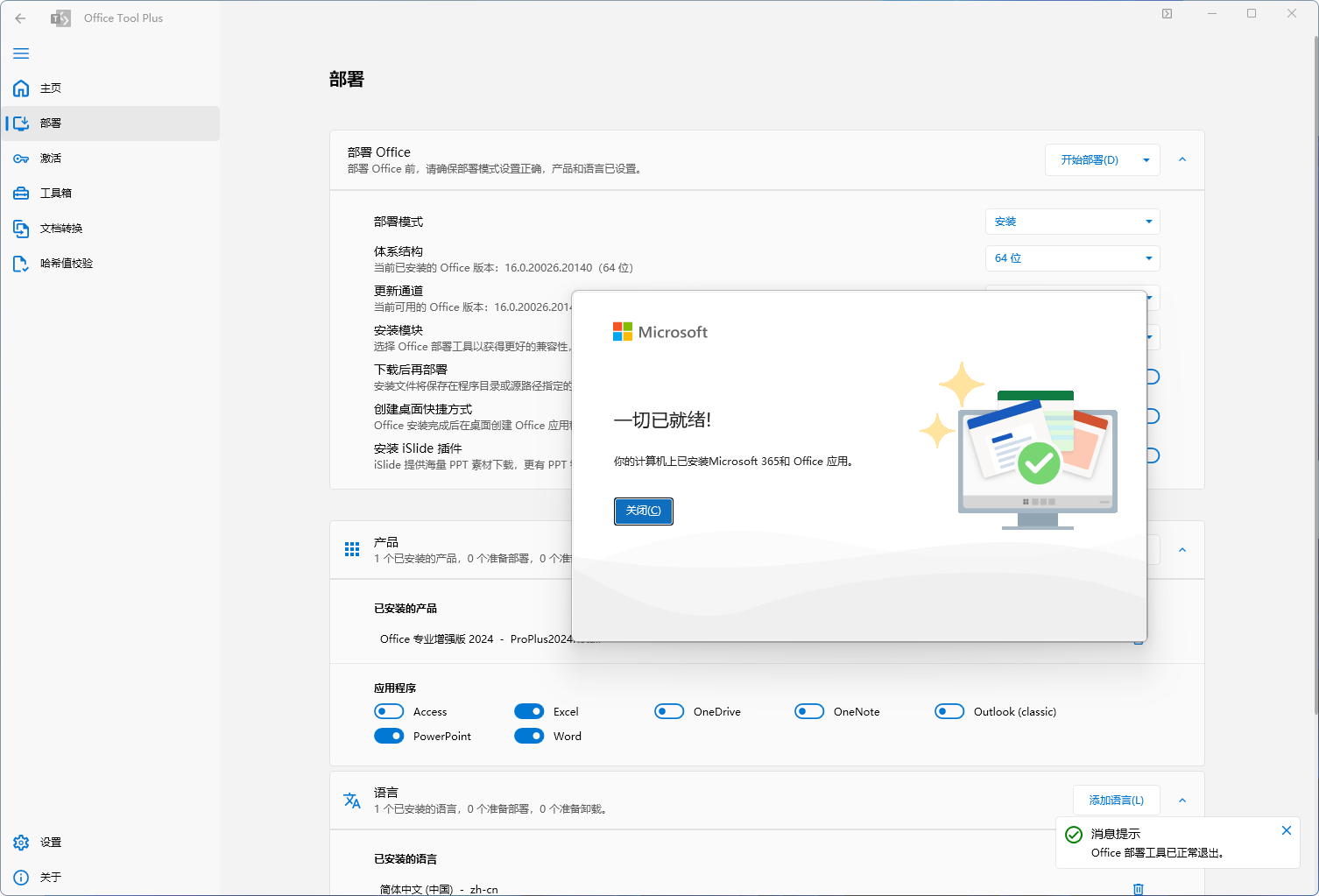The image size is (1319, 896).
Task: Open the 部署模式 安装 dropdown
Action: tap(1073, 222)
